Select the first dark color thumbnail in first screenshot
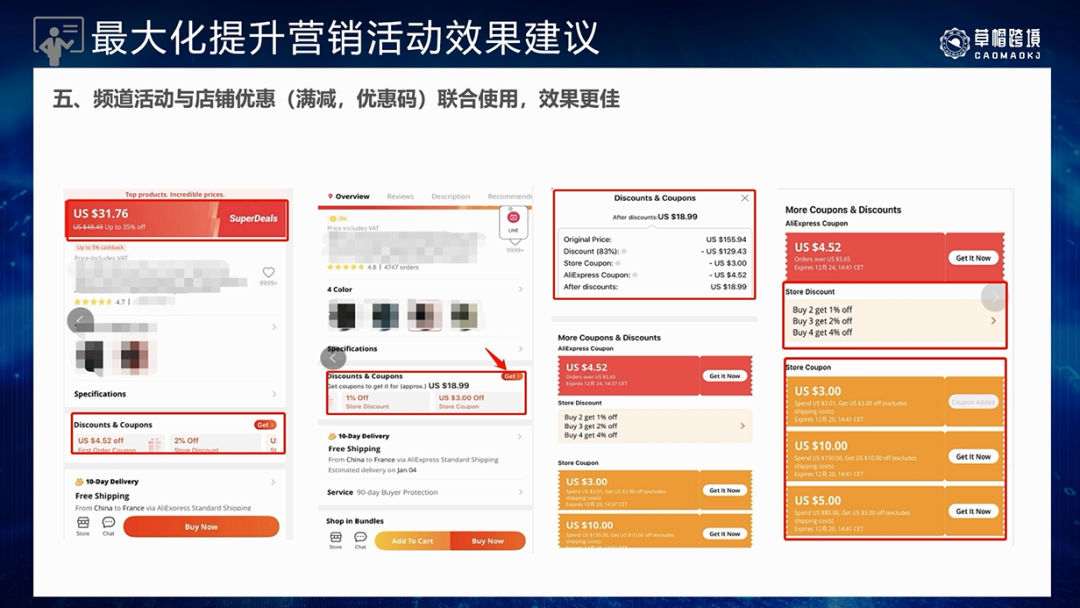The height and width of the screenshot is (608, 1080). click(x=90, y=356)
